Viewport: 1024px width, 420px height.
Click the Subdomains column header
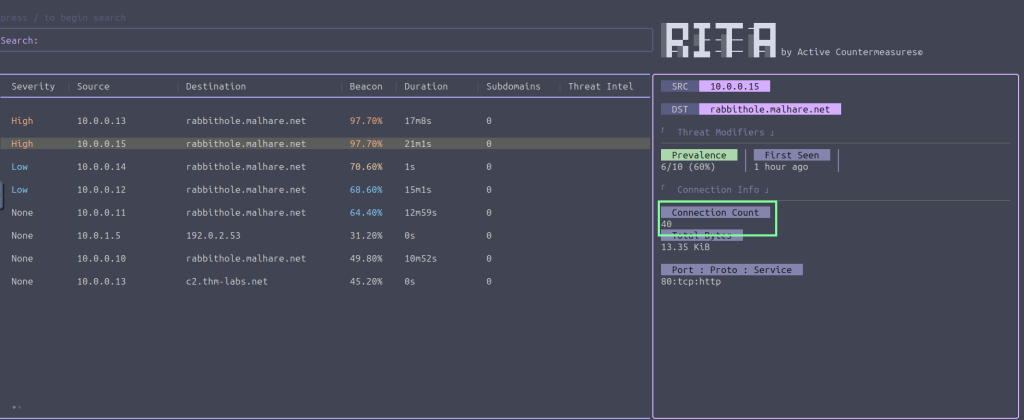[x=513, y=87]
